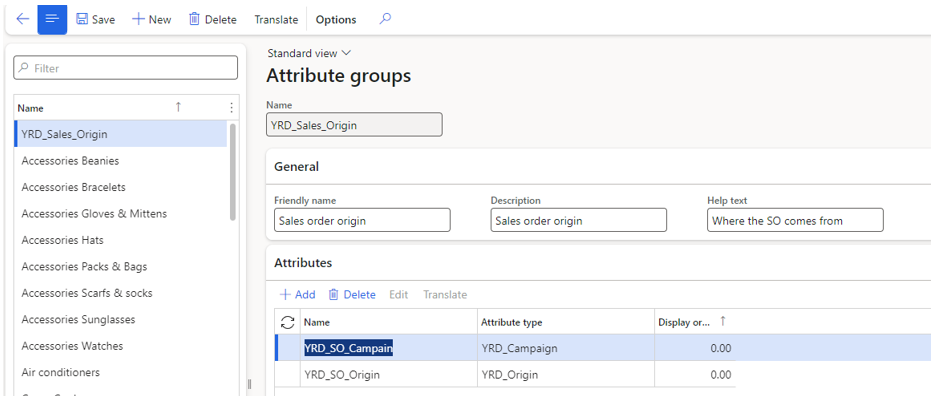Click the YRD_Origin attribute type cell
The height and width of the screenshot is (396, 931).
coord(566,375)
